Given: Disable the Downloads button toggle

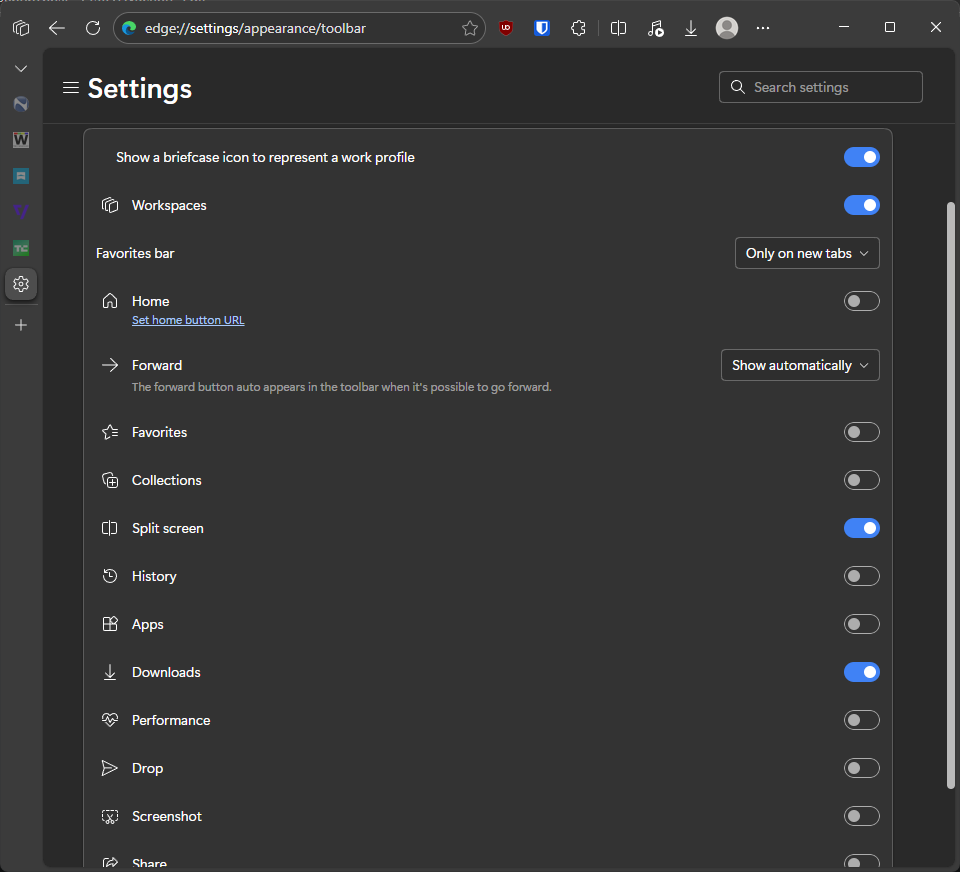Looking at the screenshot, I should 861,672.
